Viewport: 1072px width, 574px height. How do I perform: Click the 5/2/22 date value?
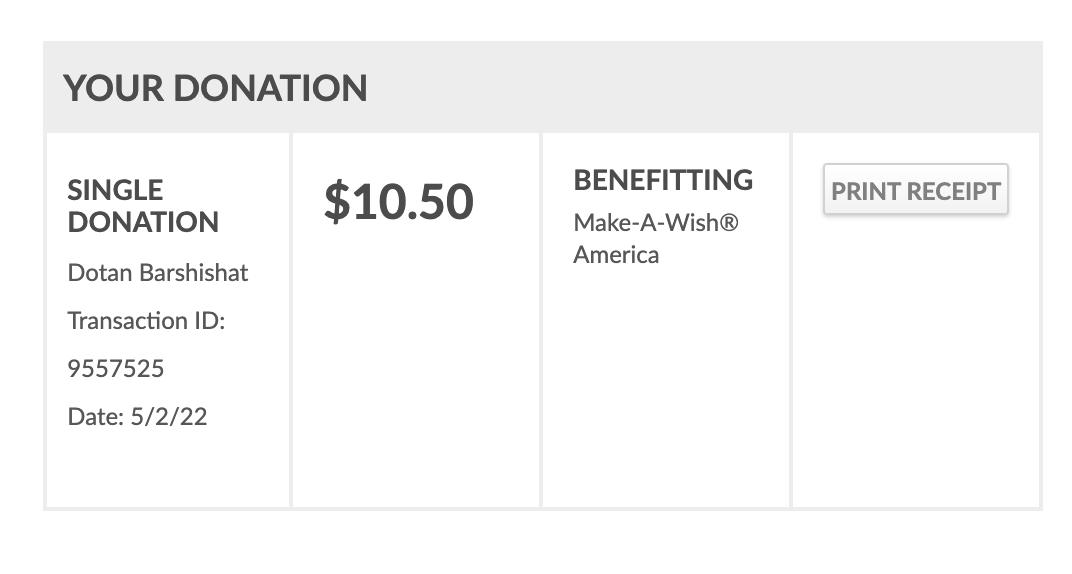[x=169, y=417]
